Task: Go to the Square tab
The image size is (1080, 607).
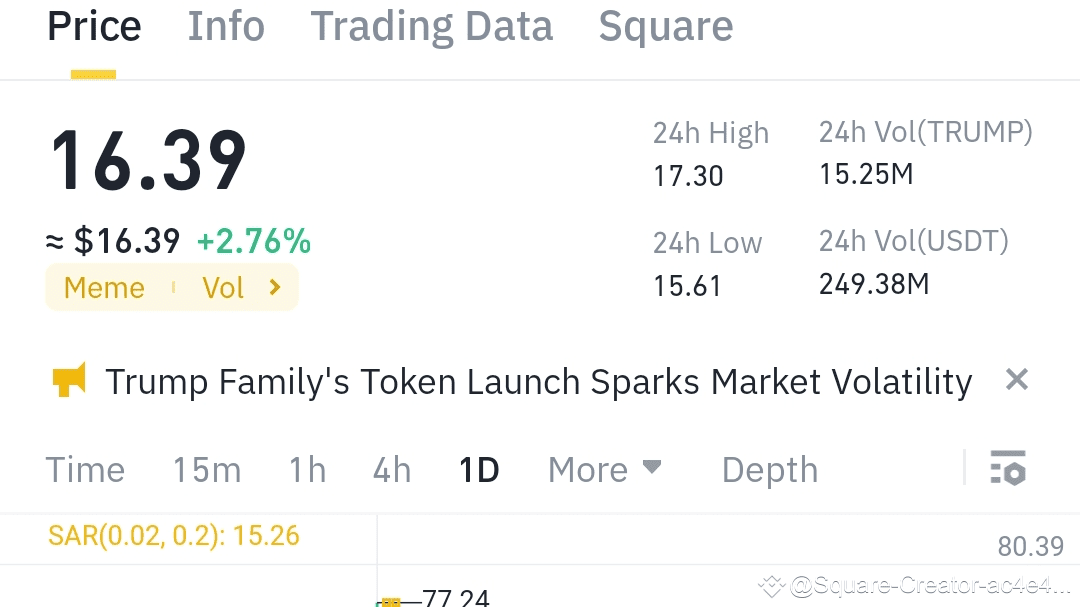Action: pyautogui.click(x=665, y=27)
